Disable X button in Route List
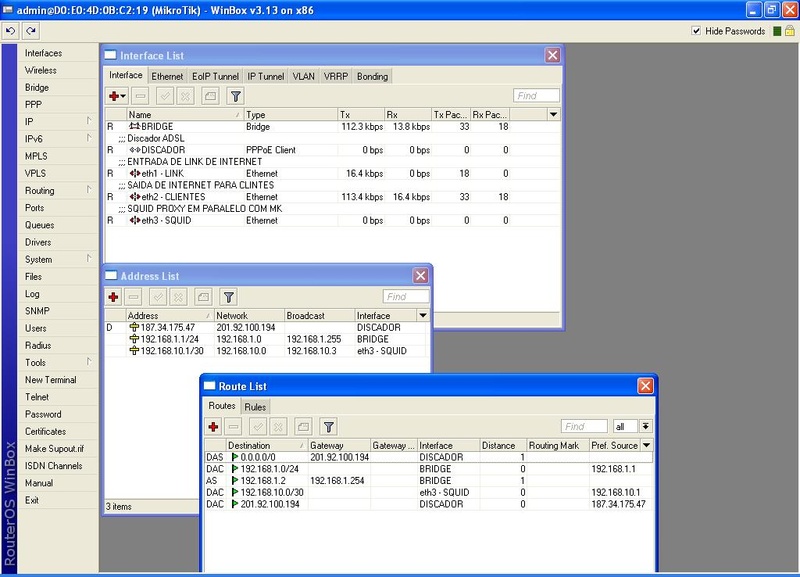 (278, 426)
